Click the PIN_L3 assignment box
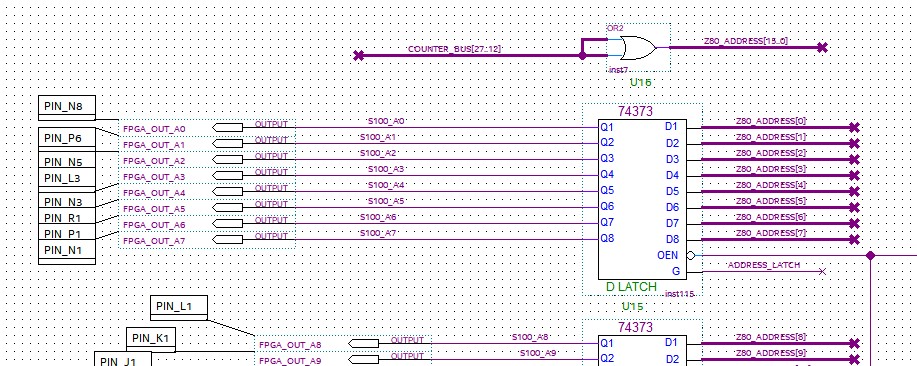This screenshot has width=917, height=366. [67, 179]
